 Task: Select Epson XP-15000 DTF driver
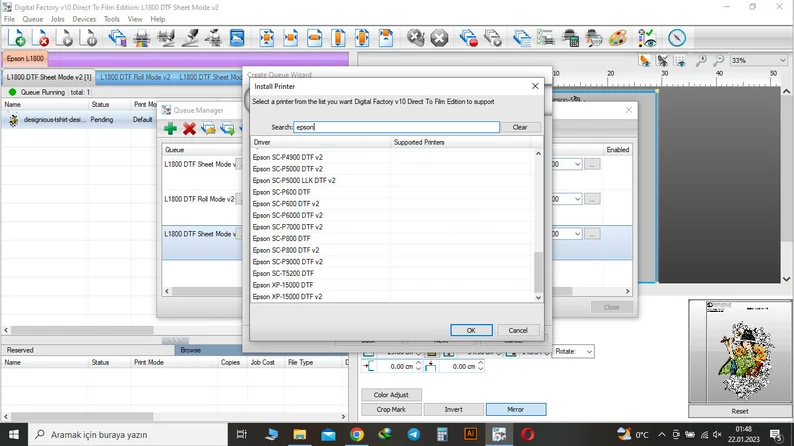coord(283,285)
